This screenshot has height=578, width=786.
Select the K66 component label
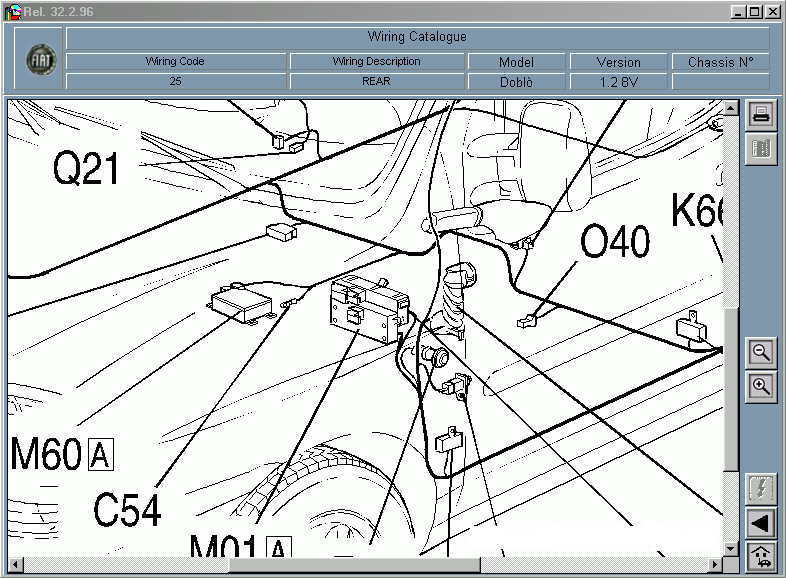click(x=697, y=209)
